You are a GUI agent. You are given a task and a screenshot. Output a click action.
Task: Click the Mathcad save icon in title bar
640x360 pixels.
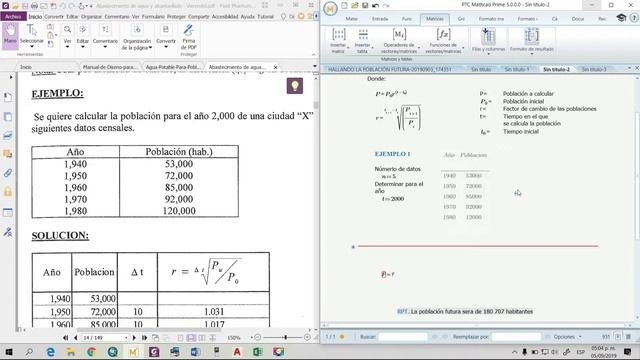pos(365,5)
